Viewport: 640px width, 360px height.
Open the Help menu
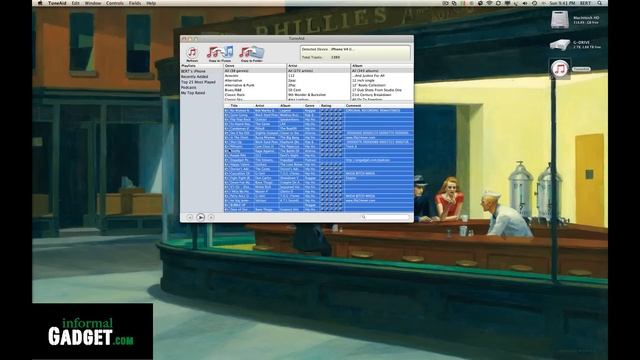pyautogui.click(x=151, y=3)
